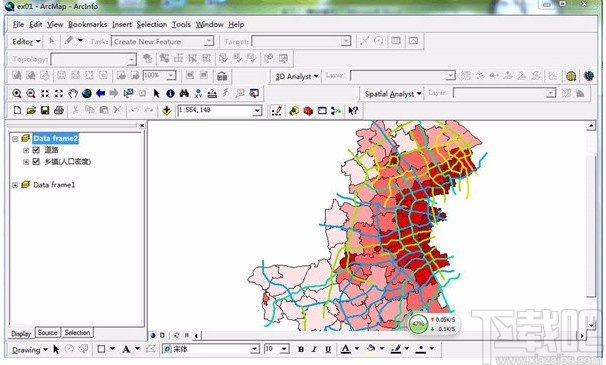Open the Insert menu
Image resolution: width=606 pixels, height=365 pixels.
122,24
